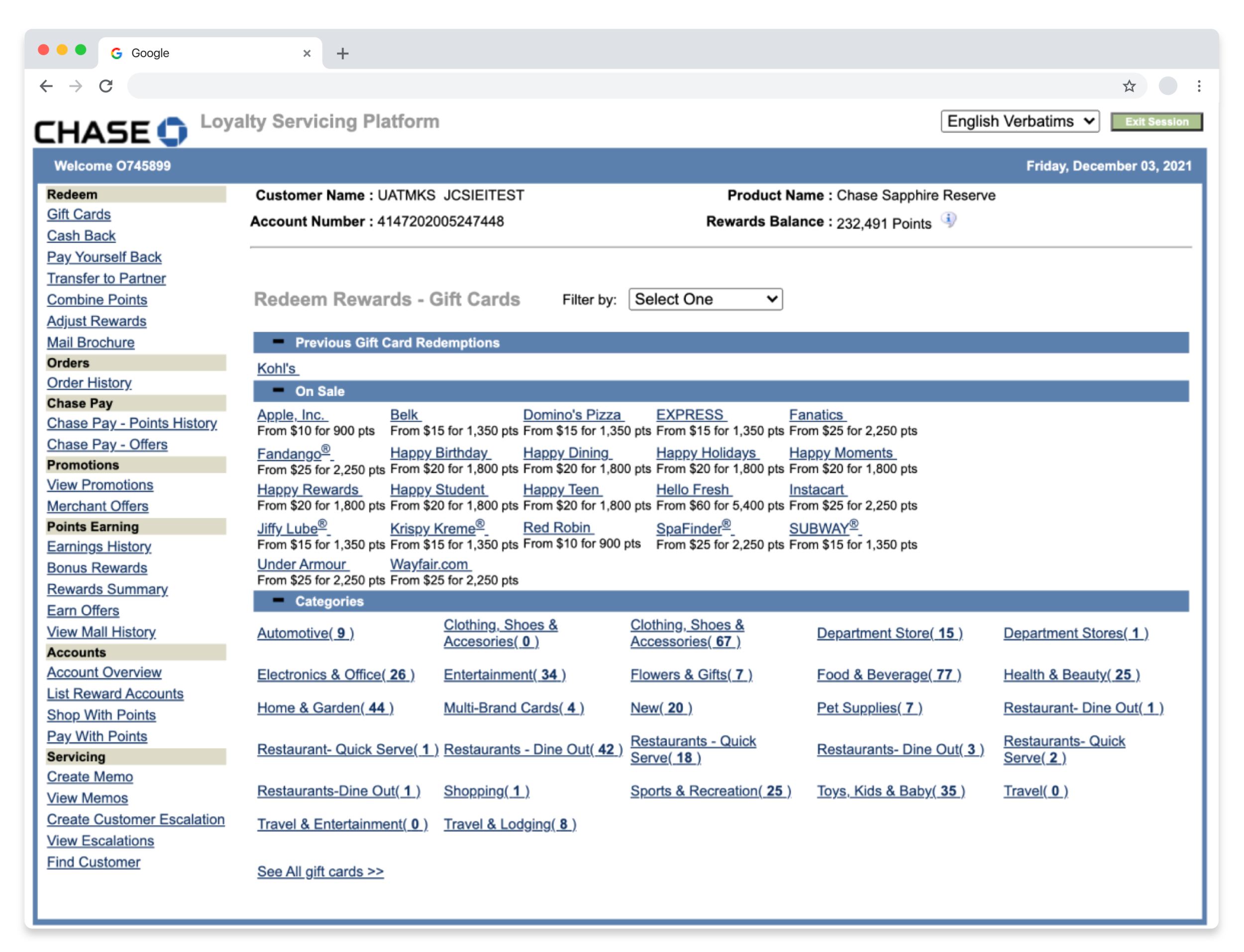
Task: Bookmark page with the star icon
Action: coord(1129,86)
